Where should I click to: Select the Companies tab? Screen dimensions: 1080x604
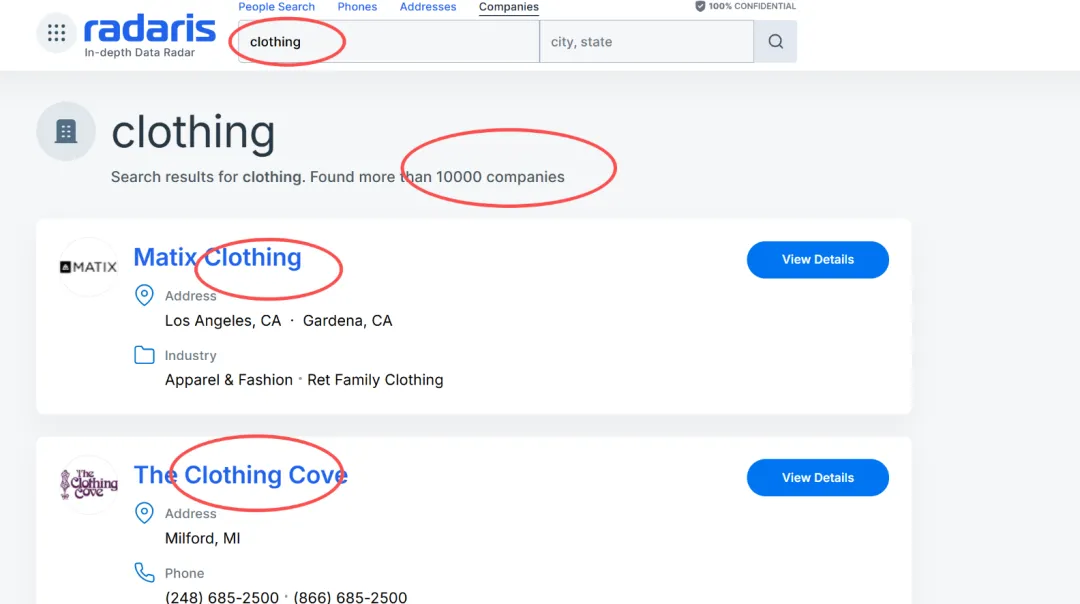(508, 7)
